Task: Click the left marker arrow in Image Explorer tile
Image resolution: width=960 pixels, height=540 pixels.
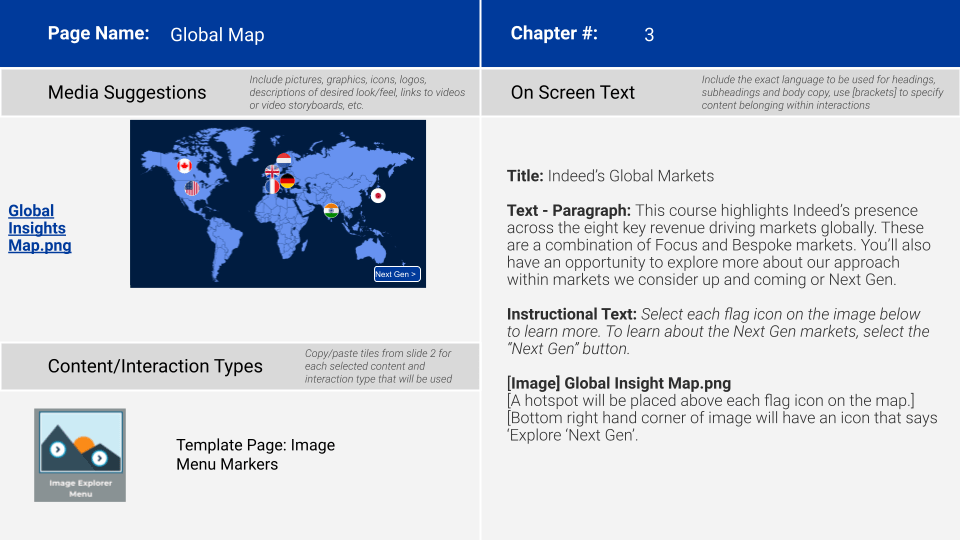Action: tap(58, 449)
